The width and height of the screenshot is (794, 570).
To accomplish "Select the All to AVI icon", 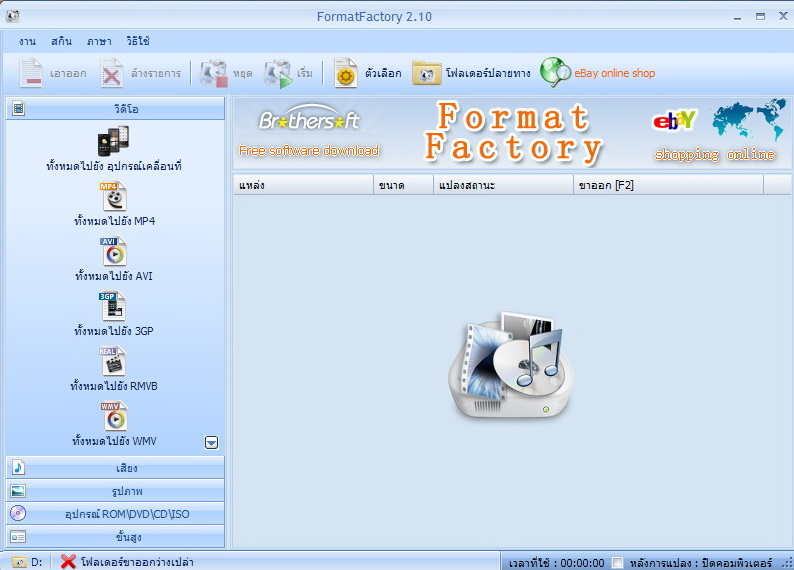I will pos(113,252).
